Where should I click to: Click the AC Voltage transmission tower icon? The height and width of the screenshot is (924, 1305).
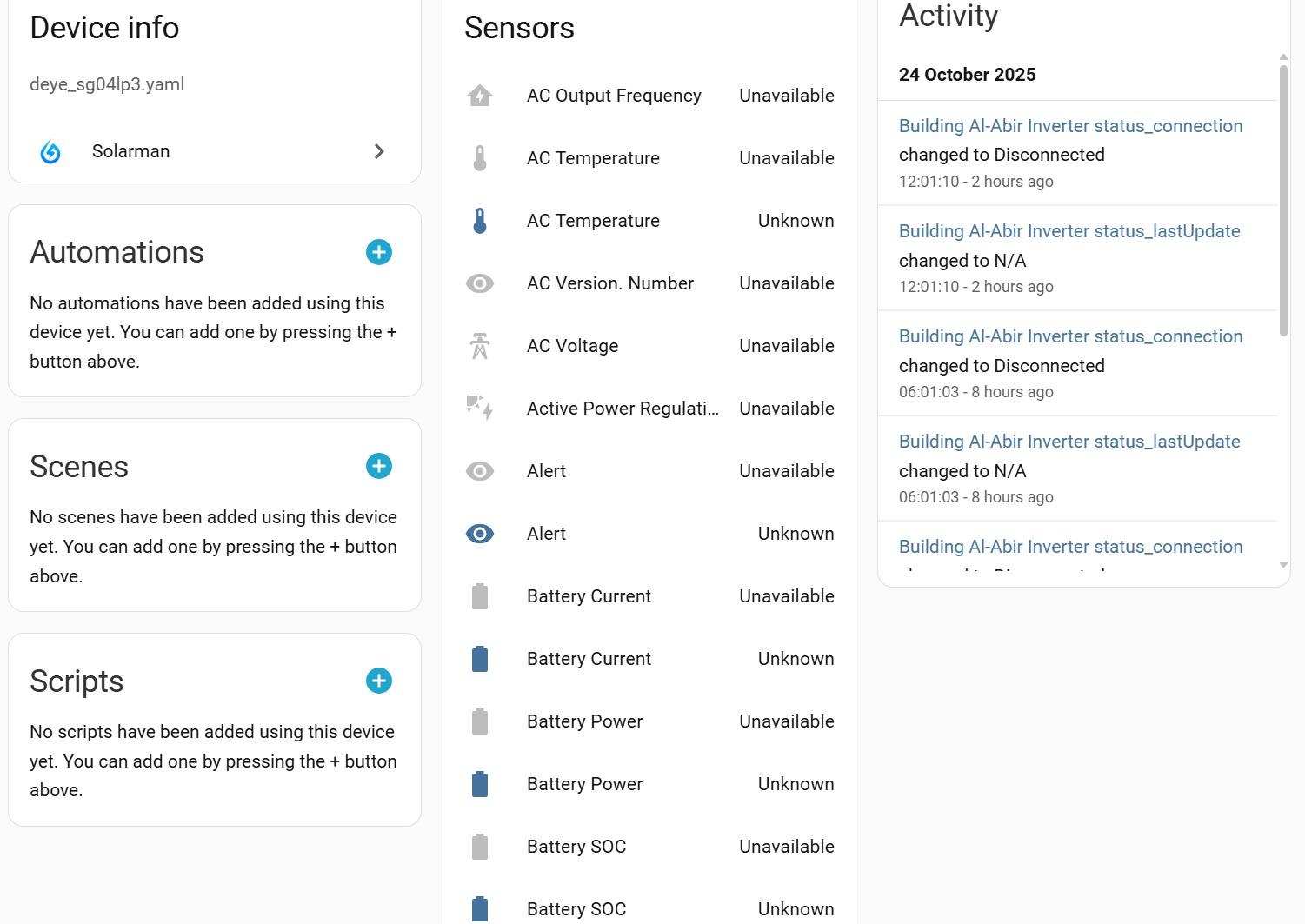(480, 346)
